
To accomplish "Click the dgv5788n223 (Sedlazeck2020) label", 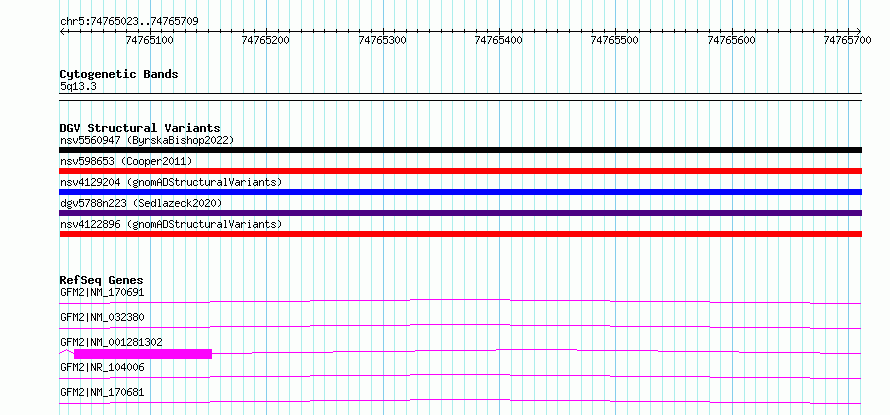I will point(141,203).
